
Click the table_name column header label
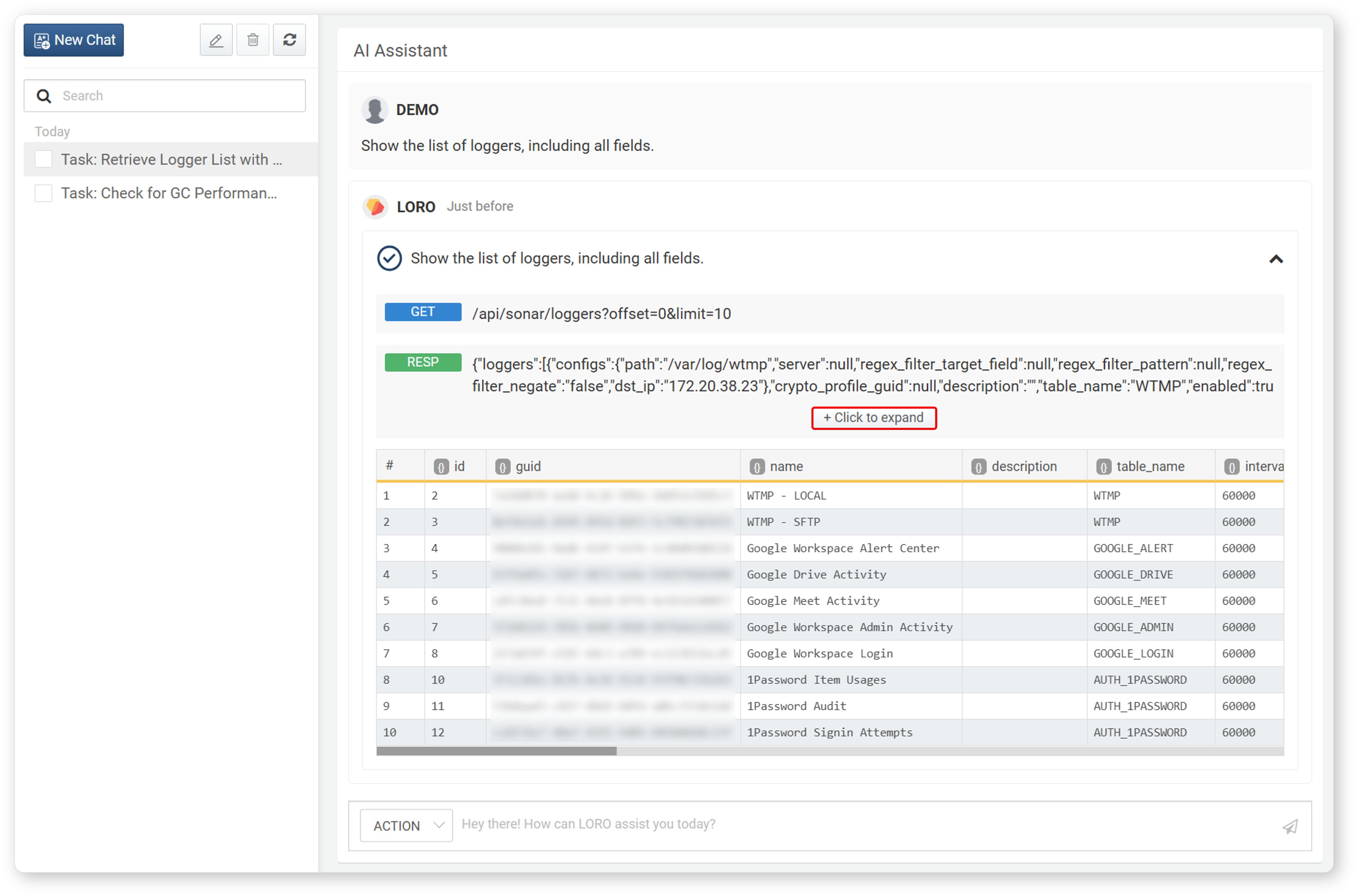[1150, 467]
